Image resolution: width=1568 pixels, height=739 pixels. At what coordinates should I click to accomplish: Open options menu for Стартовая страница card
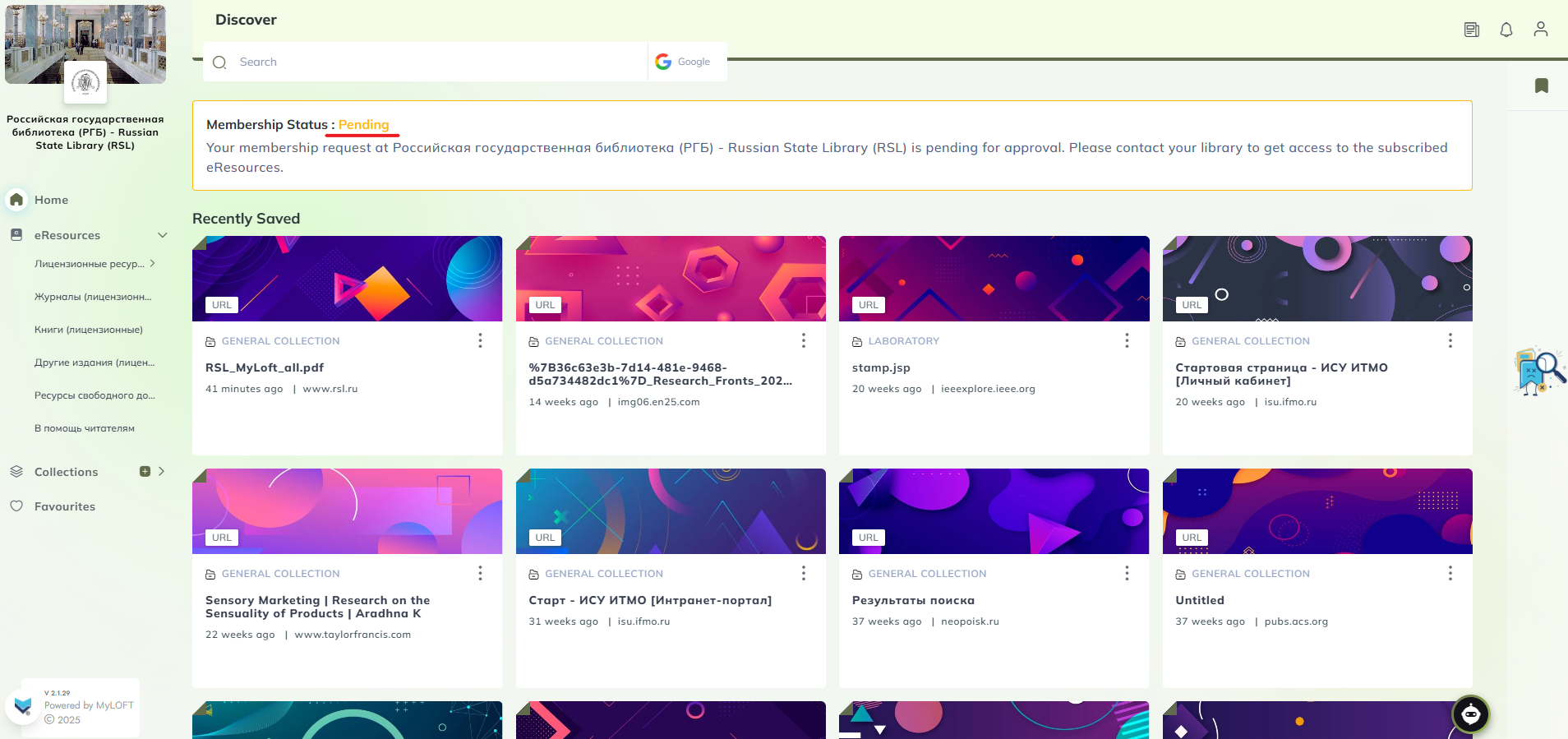point(1450,340)
